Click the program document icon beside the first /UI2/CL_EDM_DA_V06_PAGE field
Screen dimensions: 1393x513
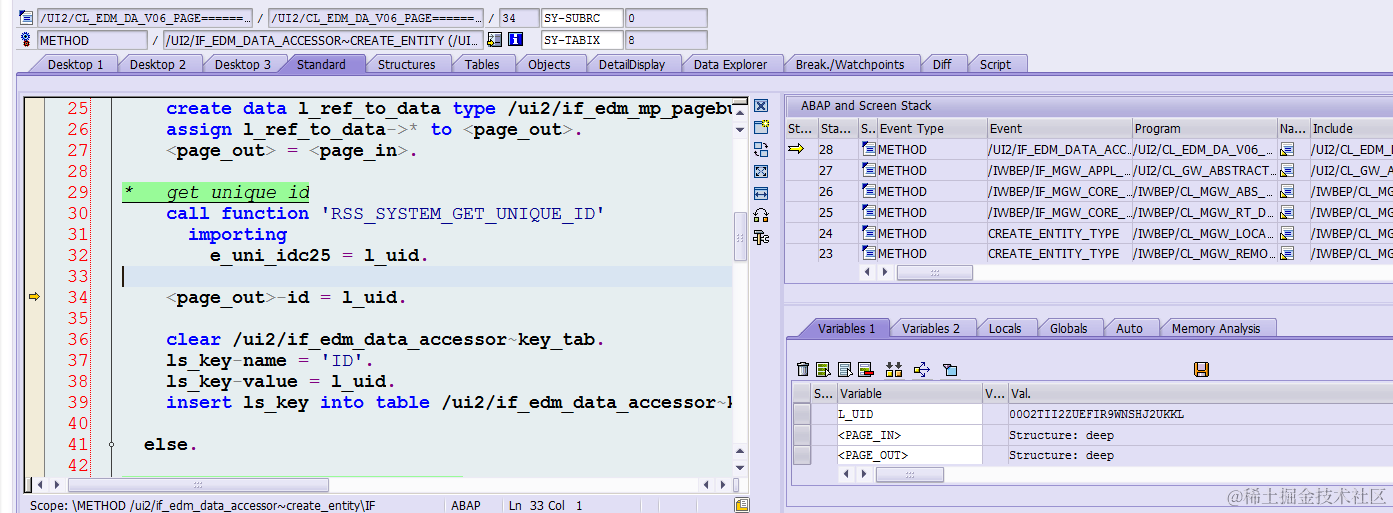(26, 17)
